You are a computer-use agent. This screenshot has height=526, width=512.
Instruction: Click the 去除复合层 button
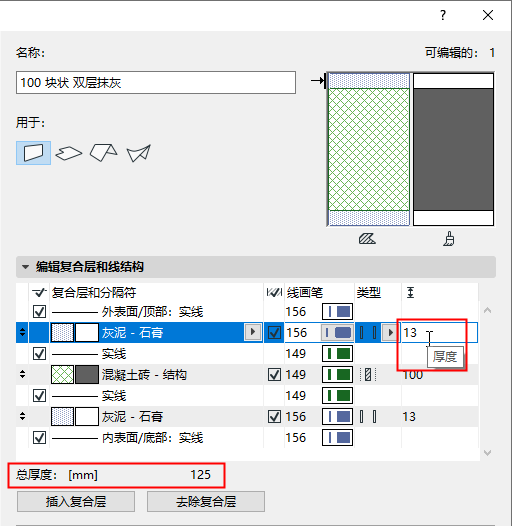(206, 502)
